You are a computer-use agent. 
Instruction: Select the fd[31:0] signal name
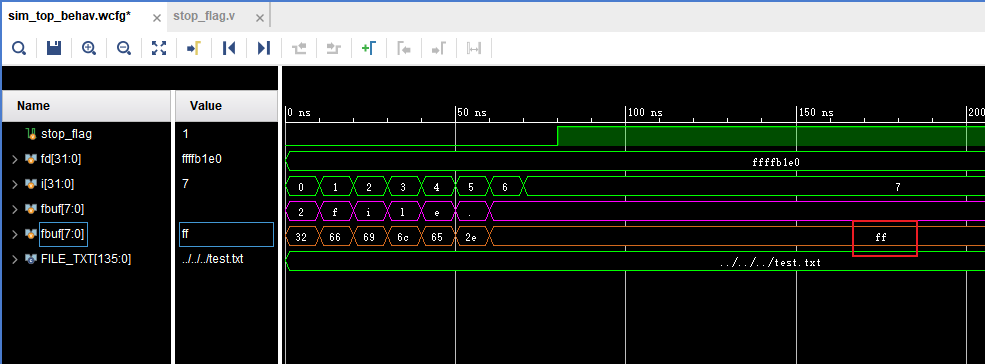click(x=61, y=159)
